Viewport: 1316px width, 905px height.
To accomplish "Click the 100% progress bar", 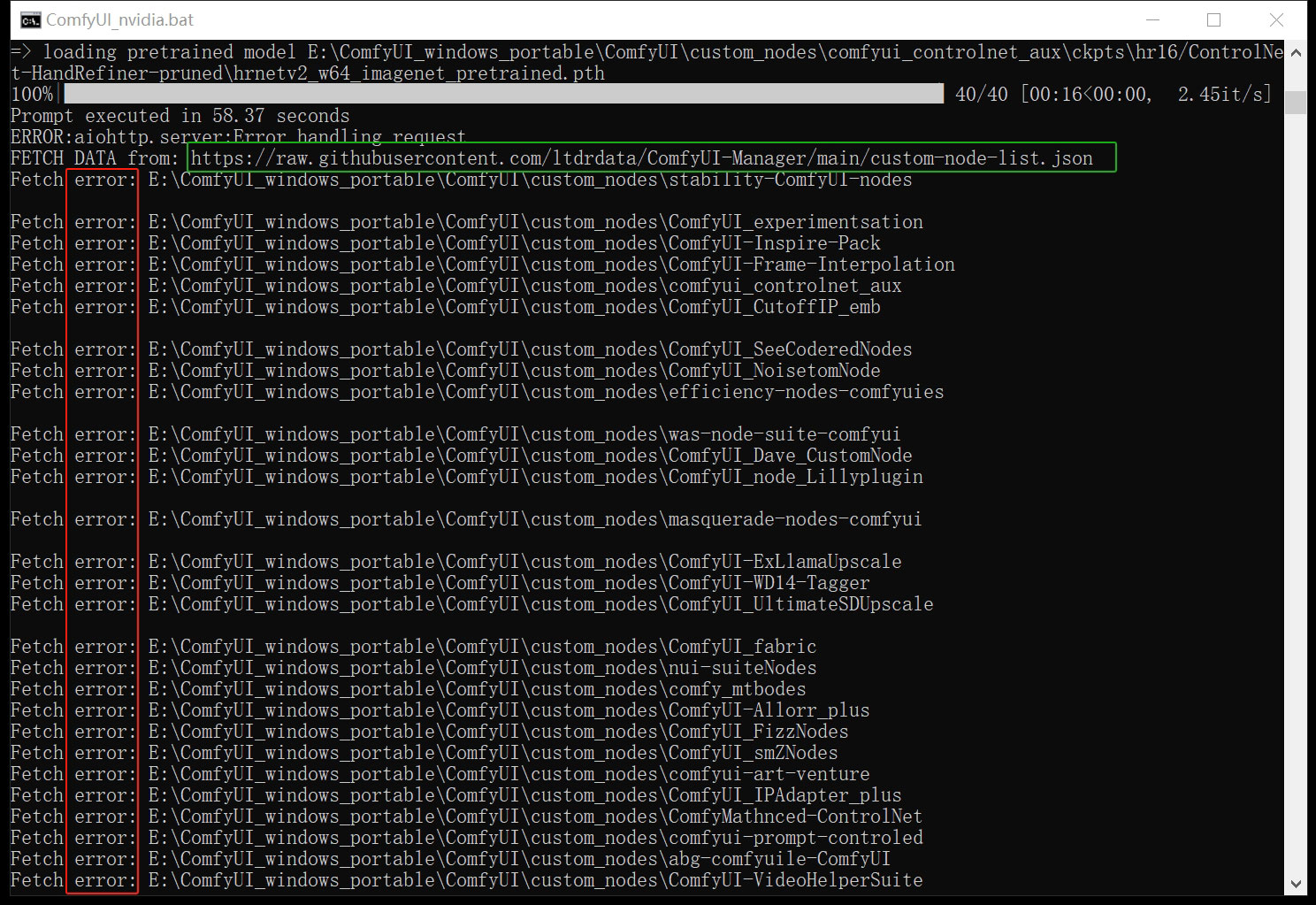I will [x=503, y=94].
